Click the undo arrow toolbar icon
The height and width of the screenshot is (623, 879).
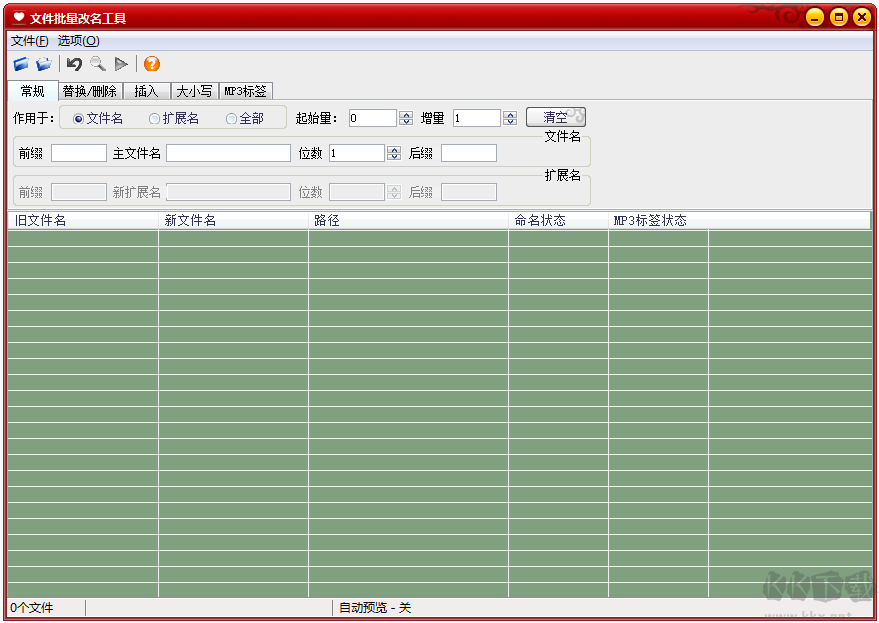click(x=74, y=64)
